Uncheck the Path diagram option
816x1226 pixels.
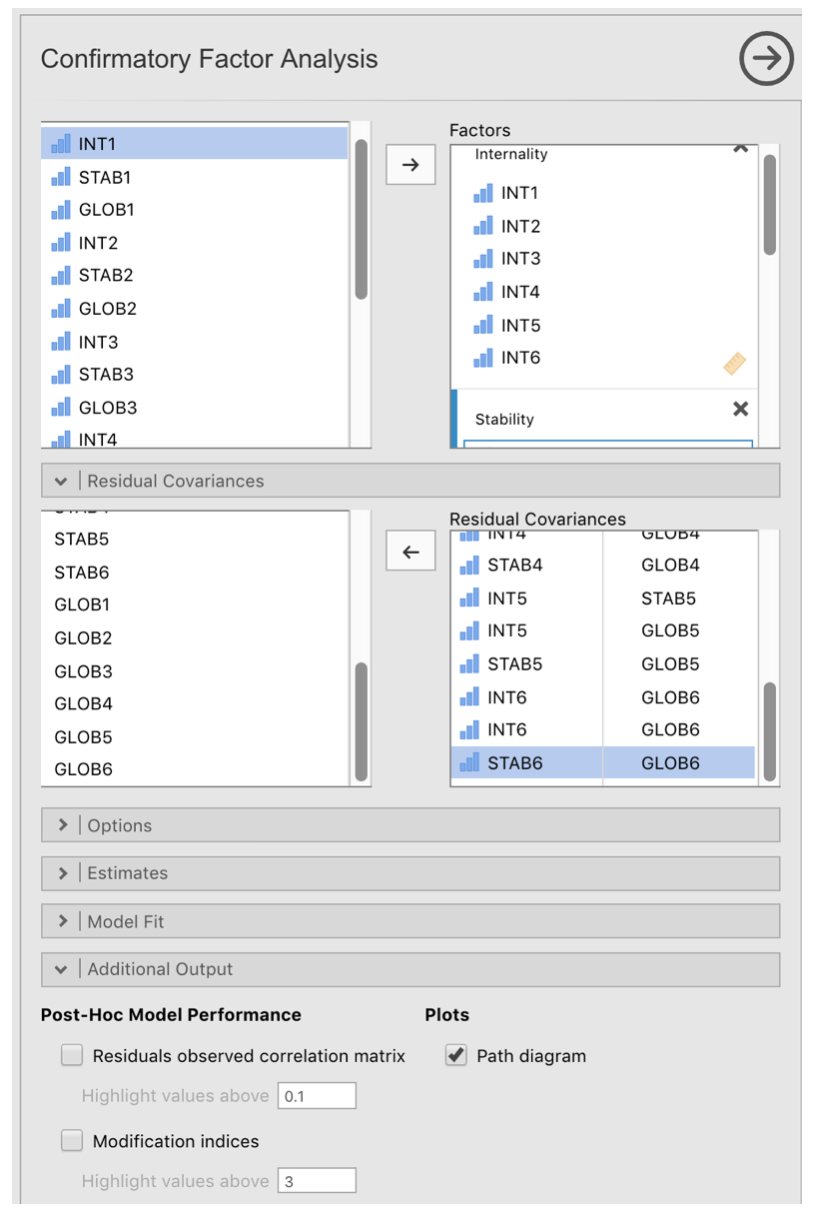pos(456,1055)
